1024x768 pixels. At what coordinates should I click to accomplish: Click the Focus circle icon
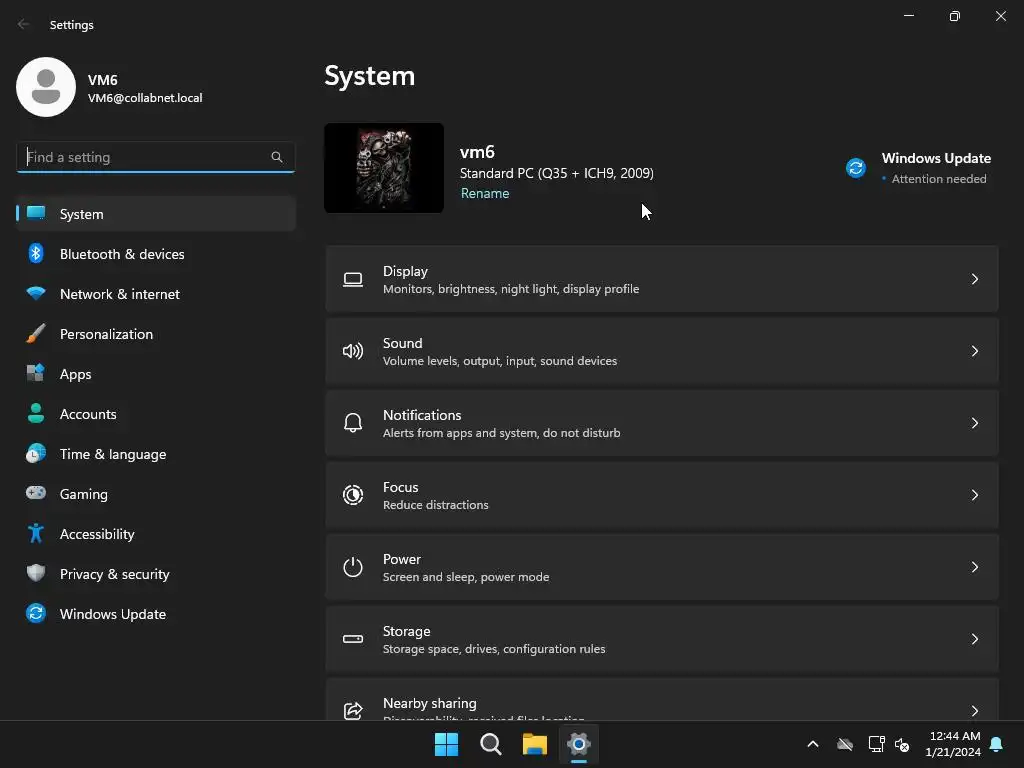tap(353, 495)
